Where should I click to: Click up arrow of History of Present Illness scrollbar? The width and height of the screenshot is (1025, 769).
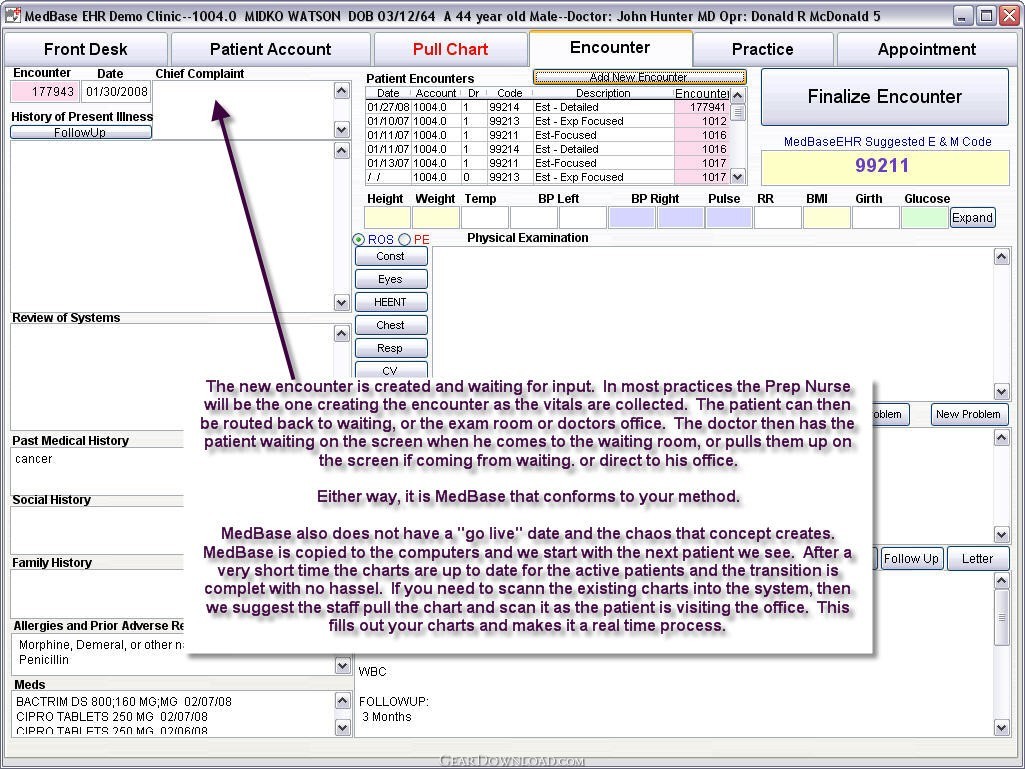[x=342, y=150]
